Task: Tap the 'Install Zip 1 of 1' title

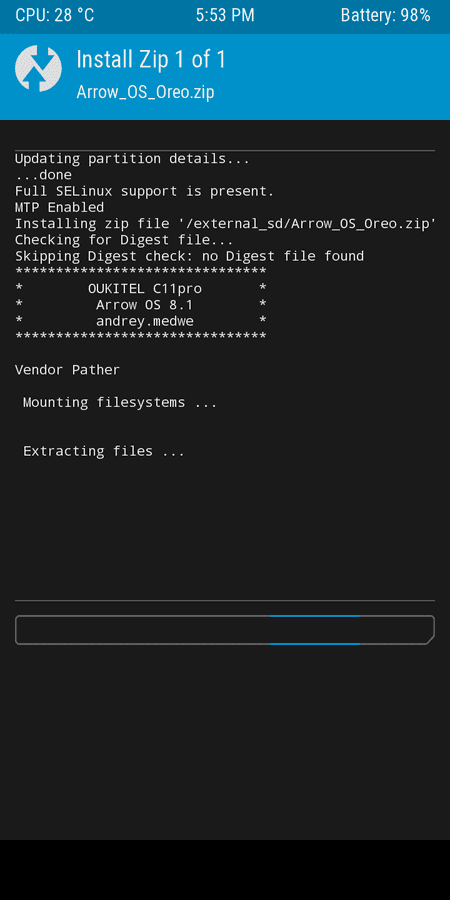Action: tap(151, 60)
